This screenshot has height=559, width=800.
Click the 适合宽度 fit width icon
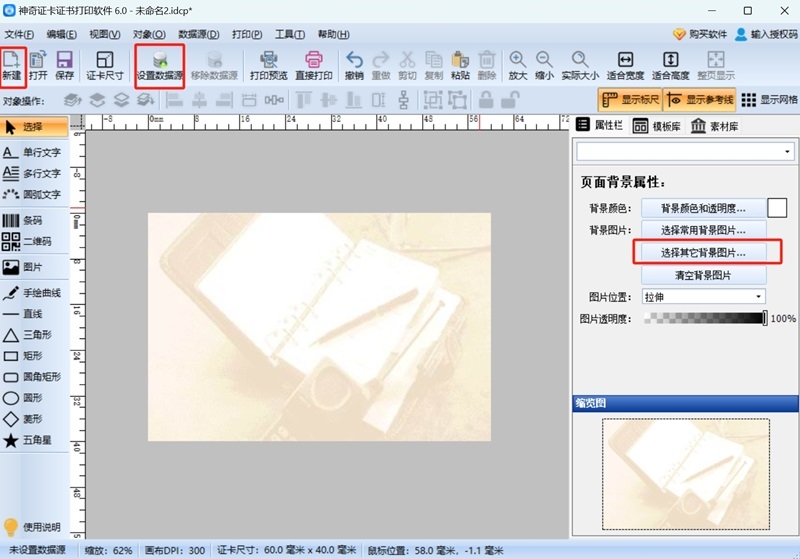625,65
